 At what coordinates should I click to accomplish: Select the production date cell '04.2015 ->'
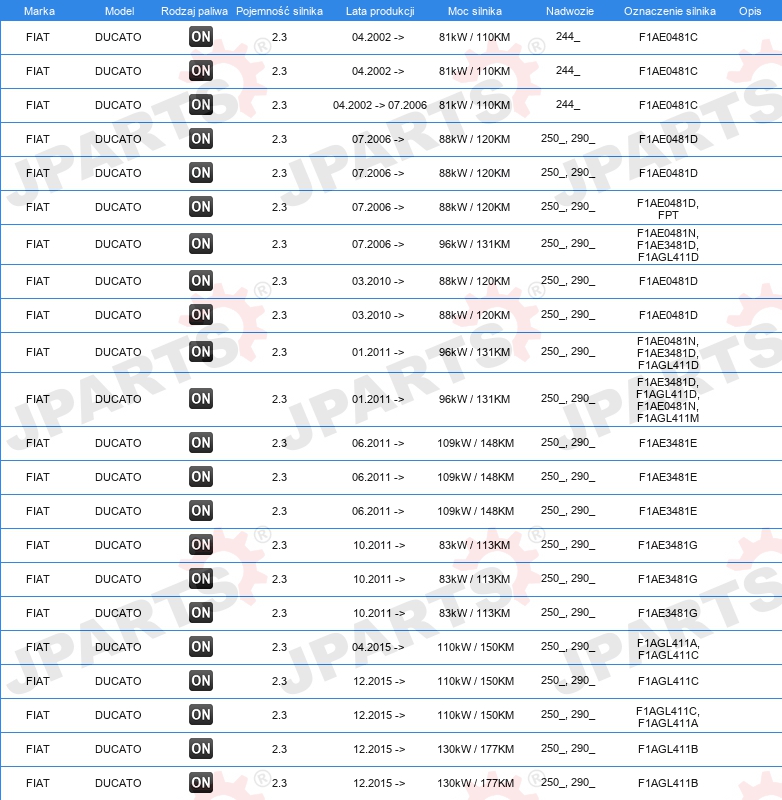pos(378,647)
